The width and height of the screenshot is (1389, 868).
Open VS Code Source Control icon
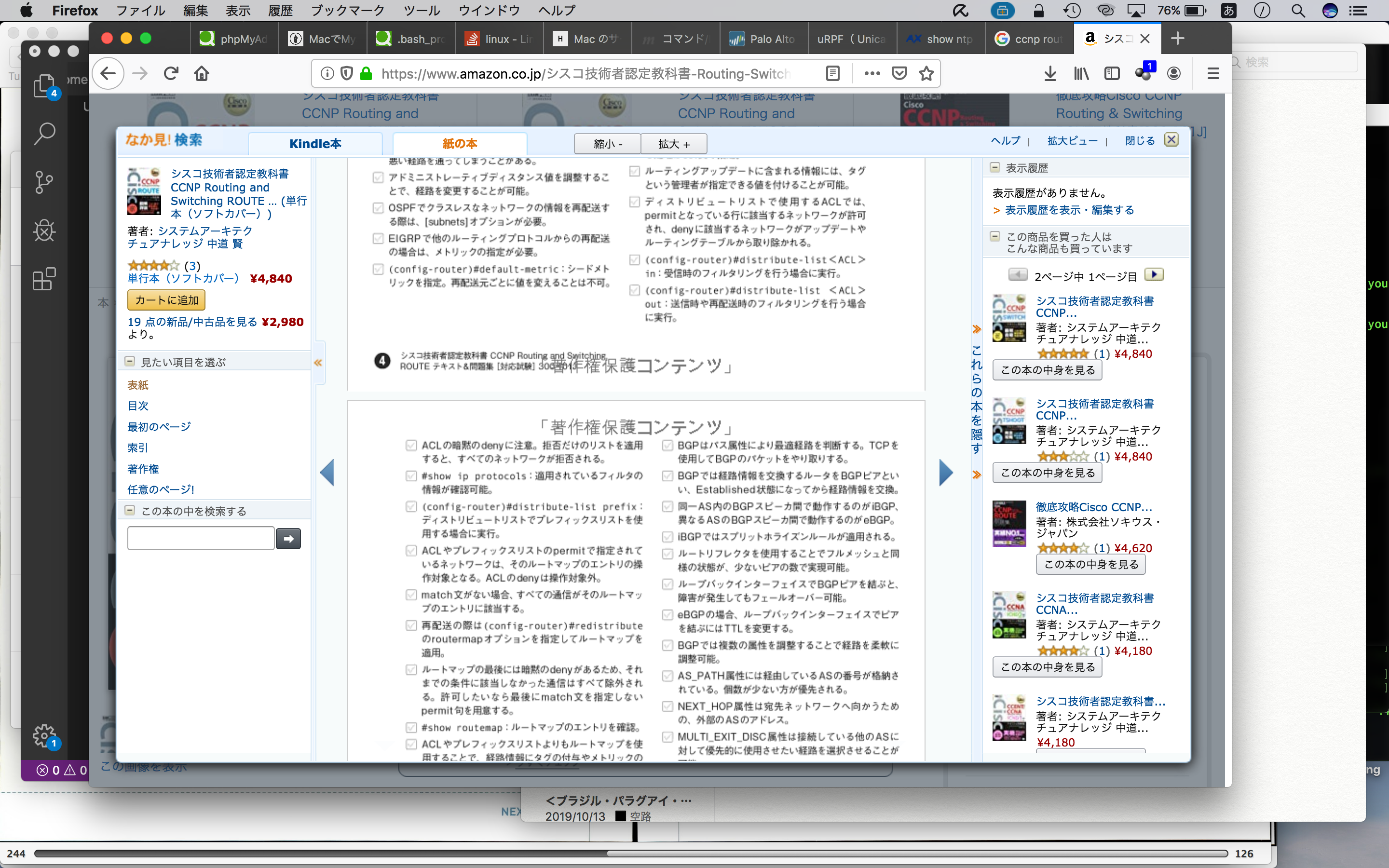point(44,182)
